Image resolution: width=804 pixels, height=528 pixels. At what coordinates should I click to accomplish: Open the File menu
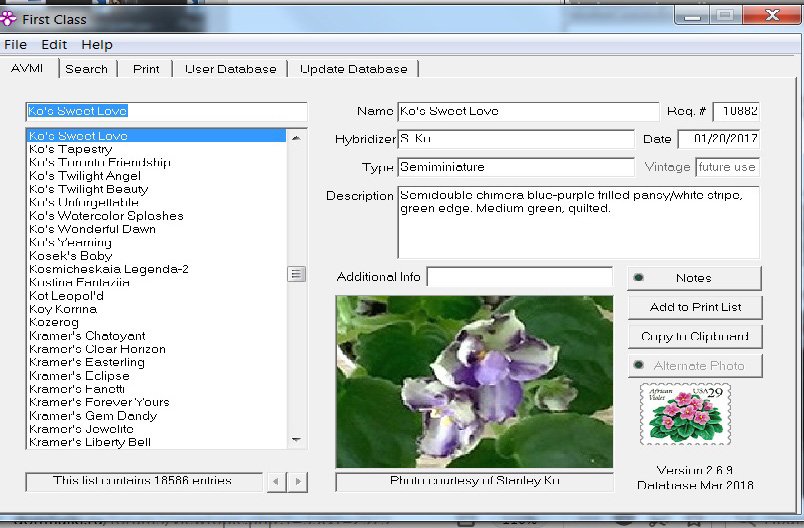click(x=15, y=45)
